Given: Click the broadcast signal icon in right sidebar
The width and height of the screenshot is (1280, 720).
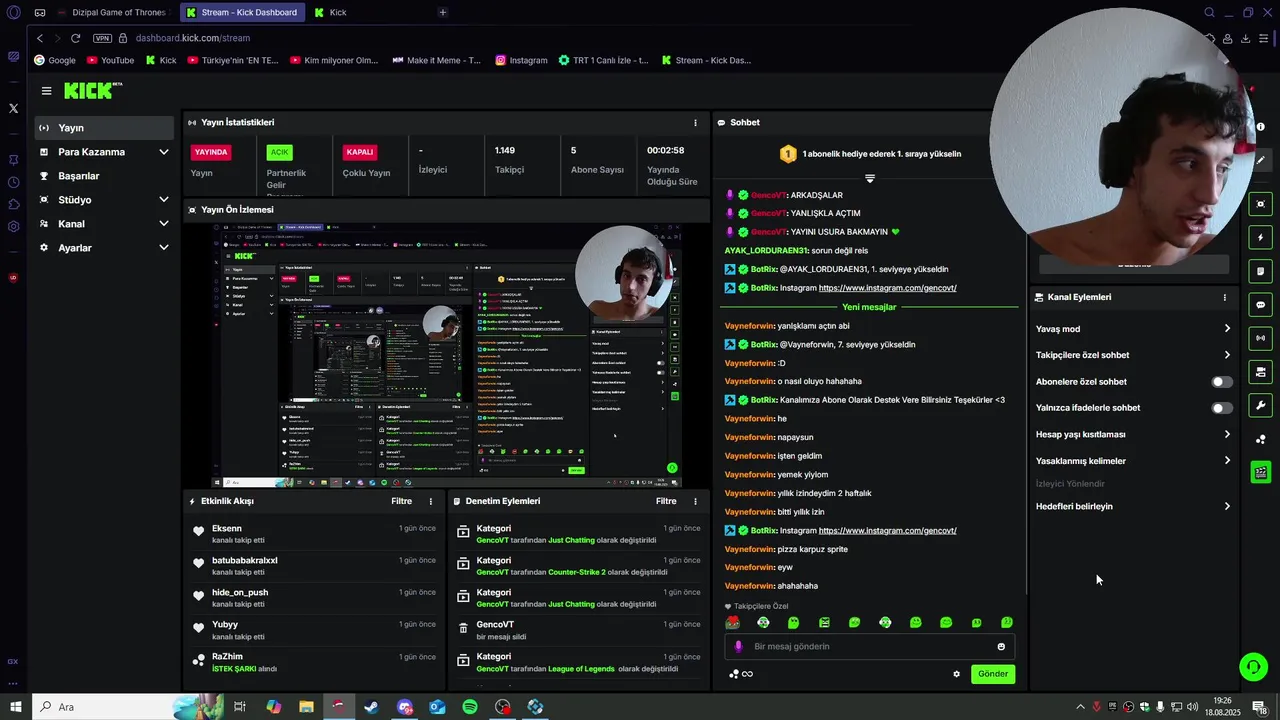Looking at the screenshot, I should coord(1260,338).
